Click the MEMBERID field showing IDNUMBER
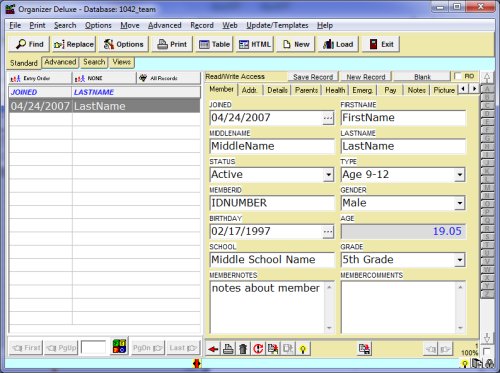Viewport: 500px width, 373px height. point(272,203)
